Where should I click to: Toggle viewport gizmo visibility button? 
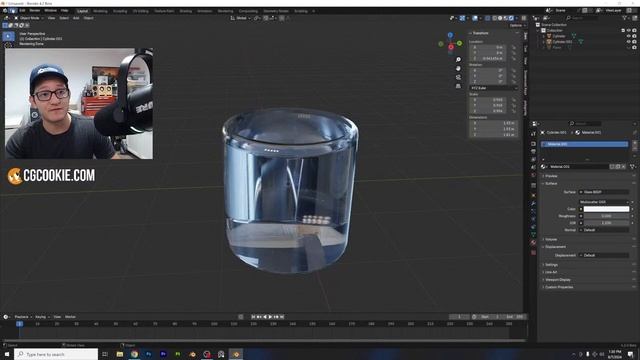click(x=462, y=18)
